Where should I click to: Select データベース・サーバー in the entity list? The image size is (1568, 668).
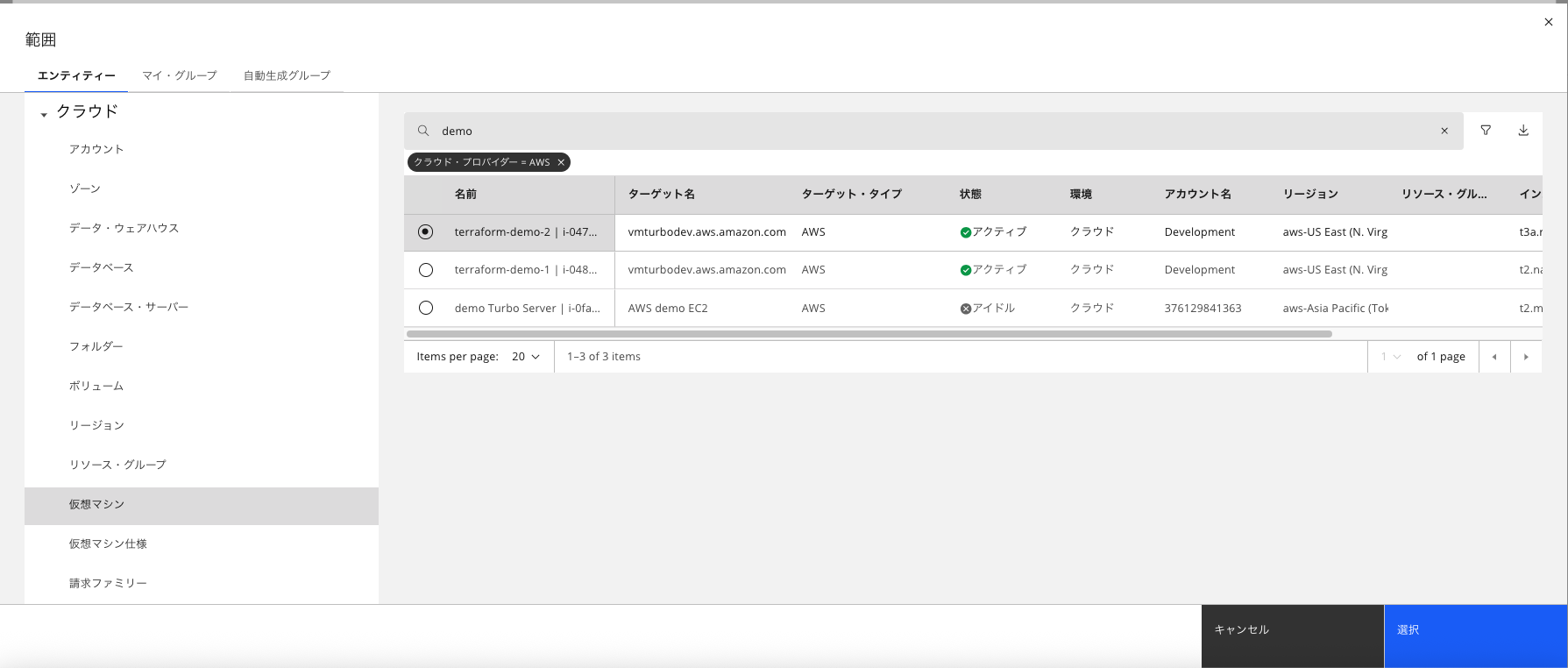(x=129, y=307)
